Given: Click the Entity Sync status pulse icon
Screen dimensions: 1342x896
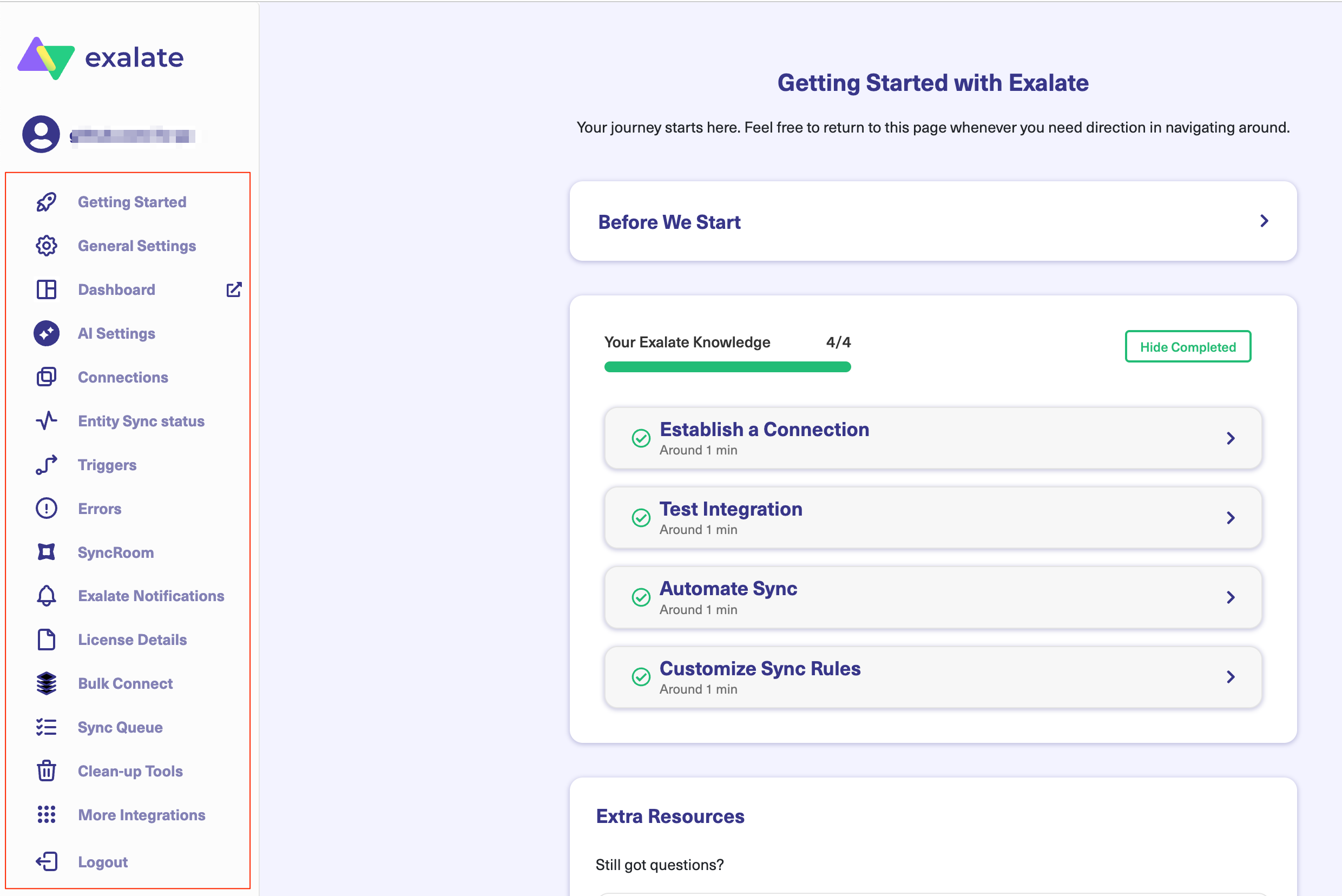Looking at the screenshot, I should (x=47, y=421).
